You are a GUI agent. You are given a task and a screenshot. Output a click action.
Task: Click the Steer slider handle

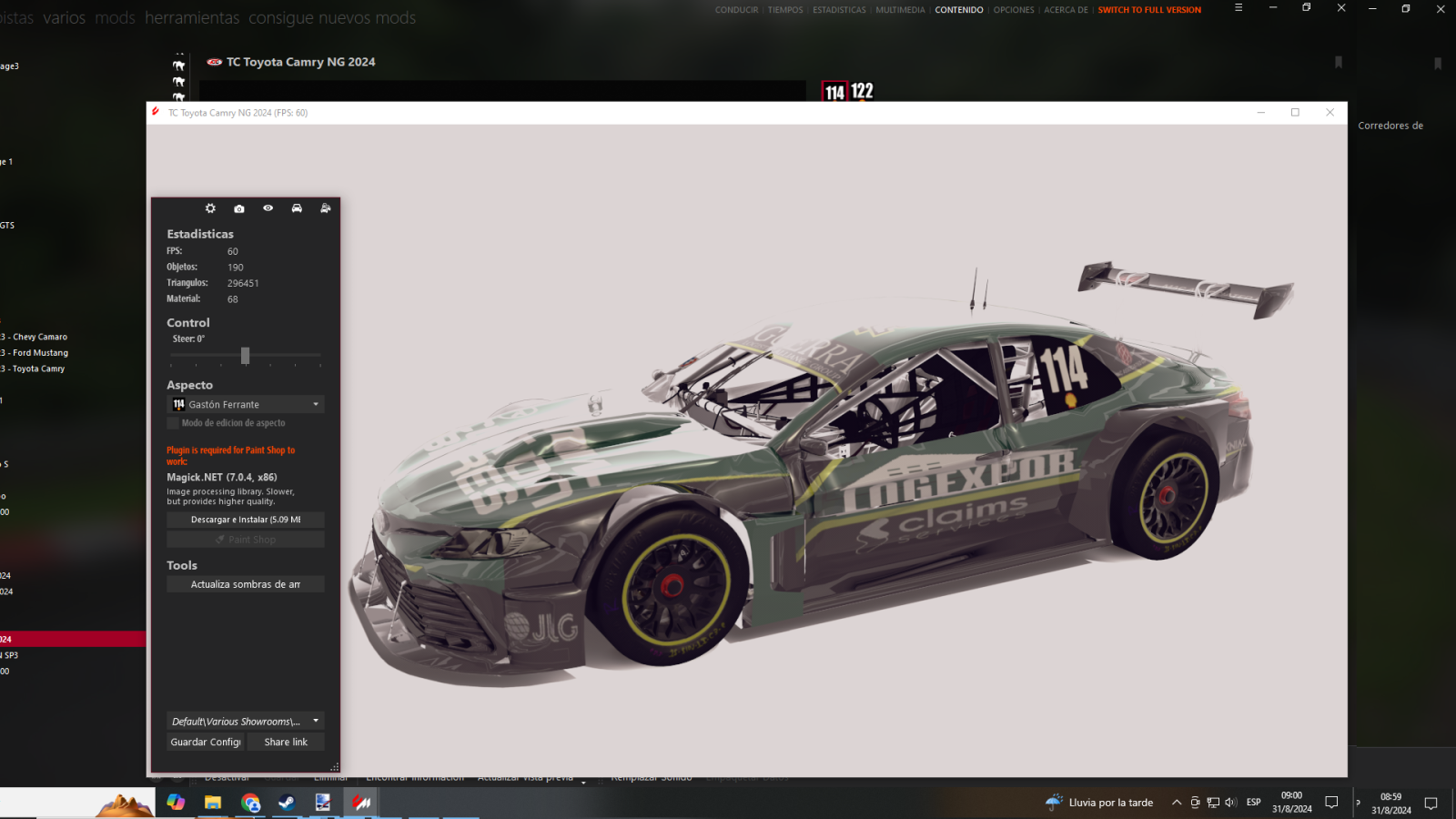(245, 356)
